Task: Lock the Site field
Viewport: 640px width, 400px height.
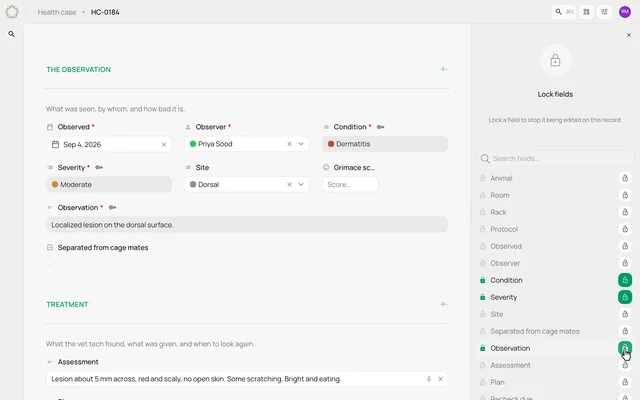Action: (625, 314)
